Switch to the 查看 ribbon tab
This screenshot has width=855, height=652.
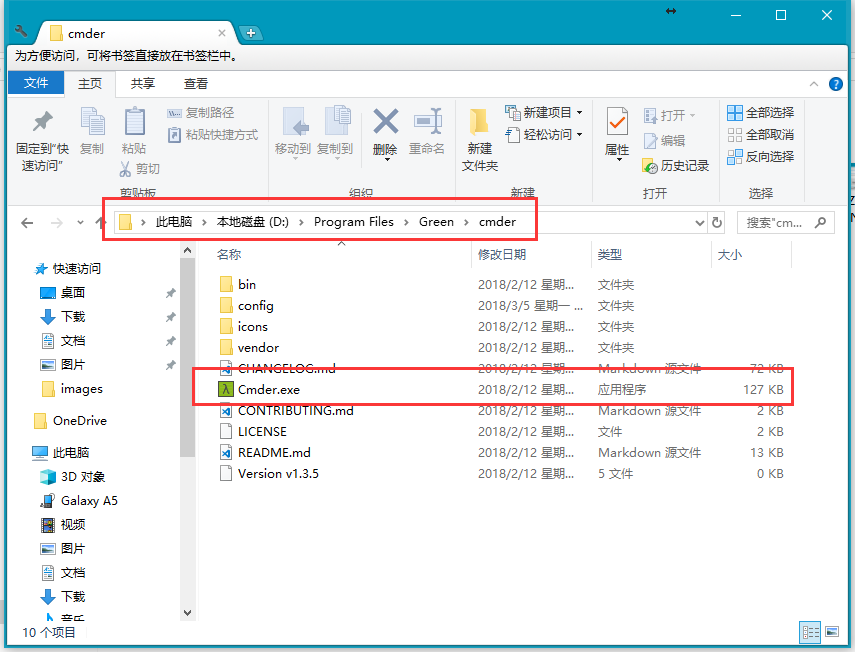point(196,83)
